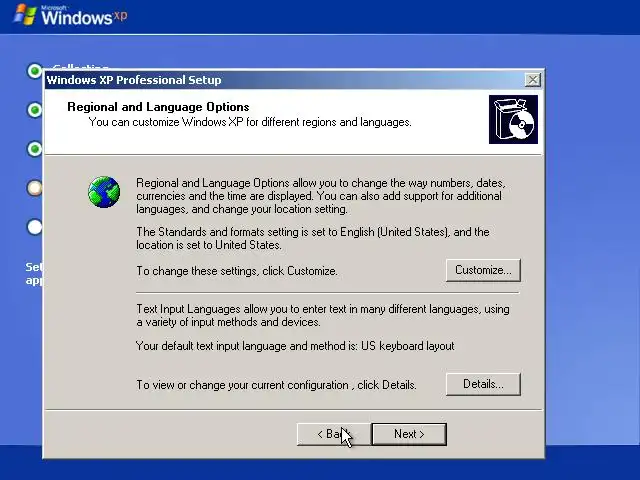The width and height of the screenshot is (640, 480).
Task: Return to the previous page with Back
Action: point(333,434)
